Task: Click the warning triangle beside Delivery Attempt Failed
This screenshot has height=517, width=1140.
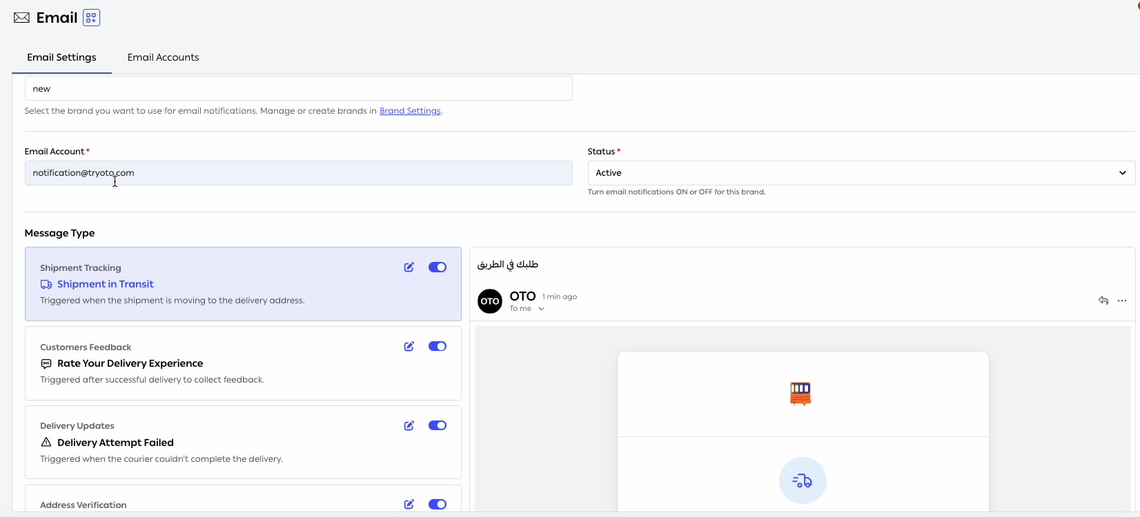Action: click(46, 442)
